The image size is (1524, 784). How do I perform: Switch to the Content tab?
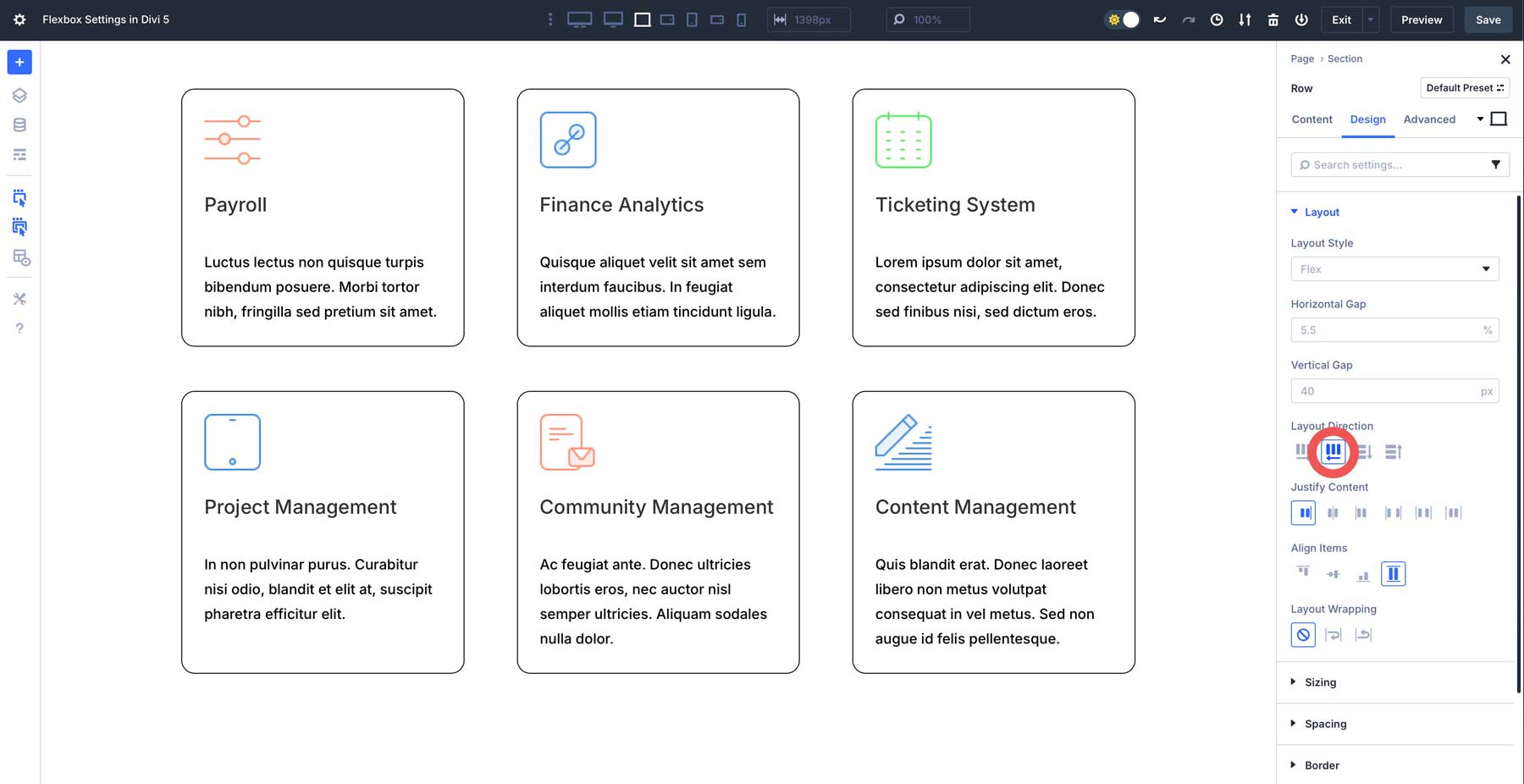click(1311, 119)
